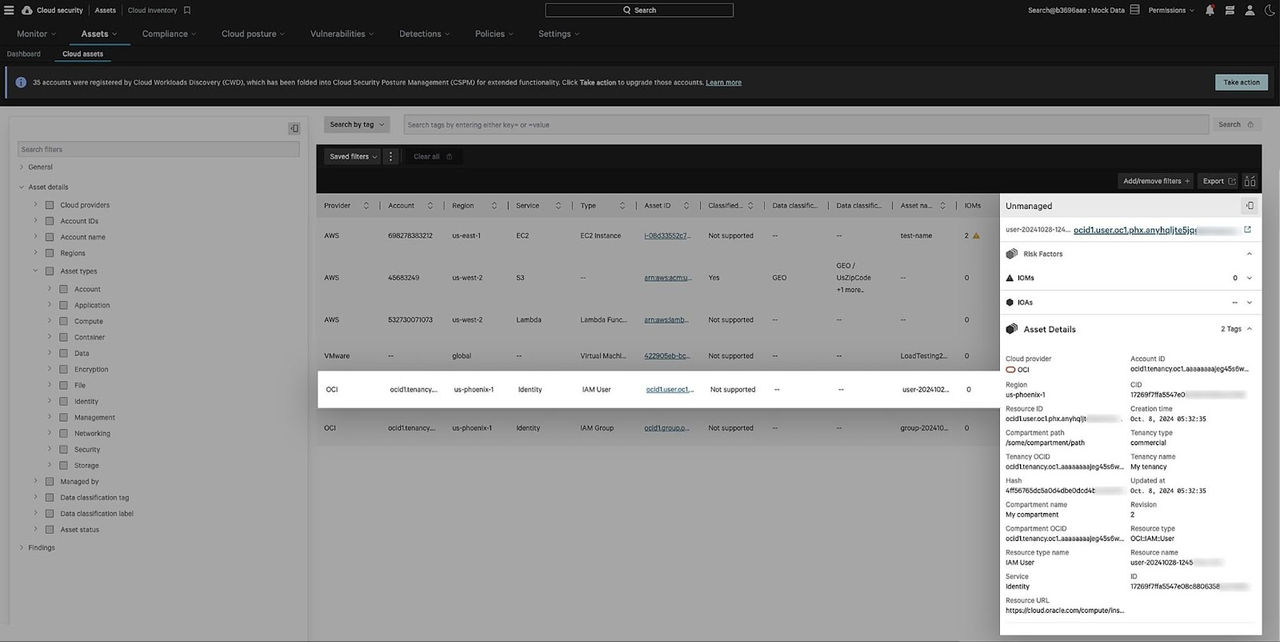Open the Monitor menu
1280x642 pixels.
pyautogui.click(x=35, y=34)
